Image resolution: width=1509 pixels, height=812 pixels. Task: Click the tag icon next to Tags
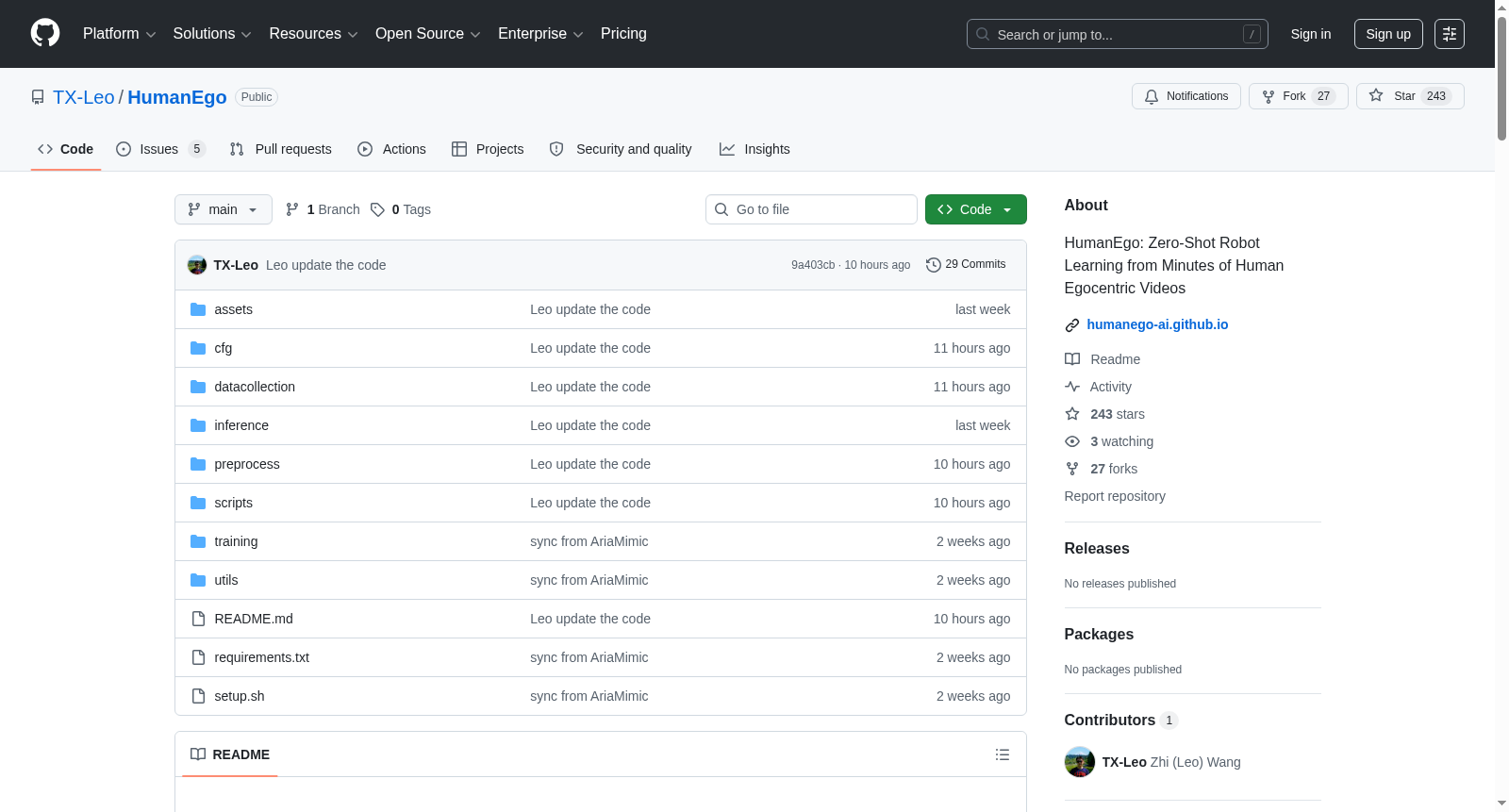click(x=377, y=209)
